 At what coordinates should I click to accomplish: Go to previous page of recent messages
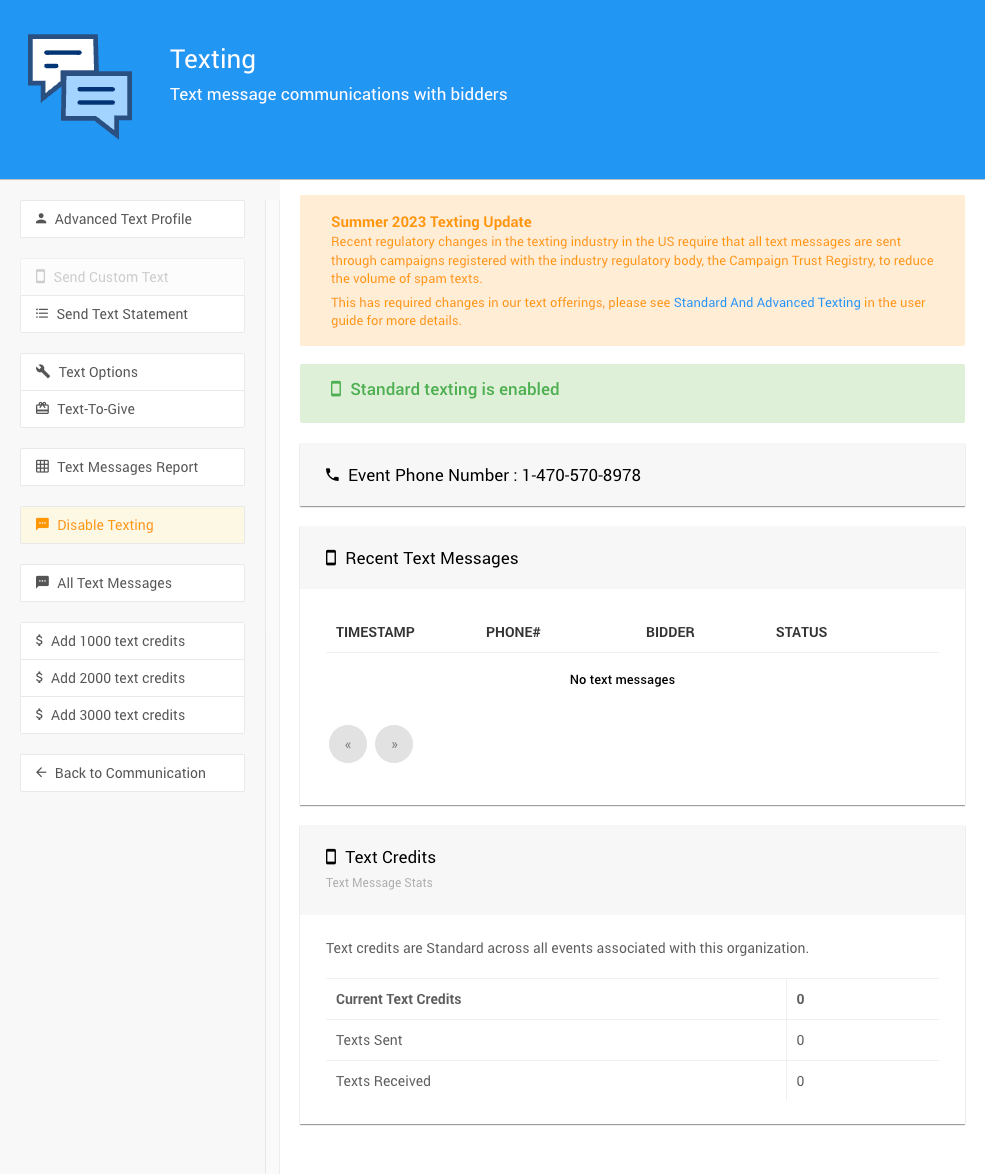[348, 744]
